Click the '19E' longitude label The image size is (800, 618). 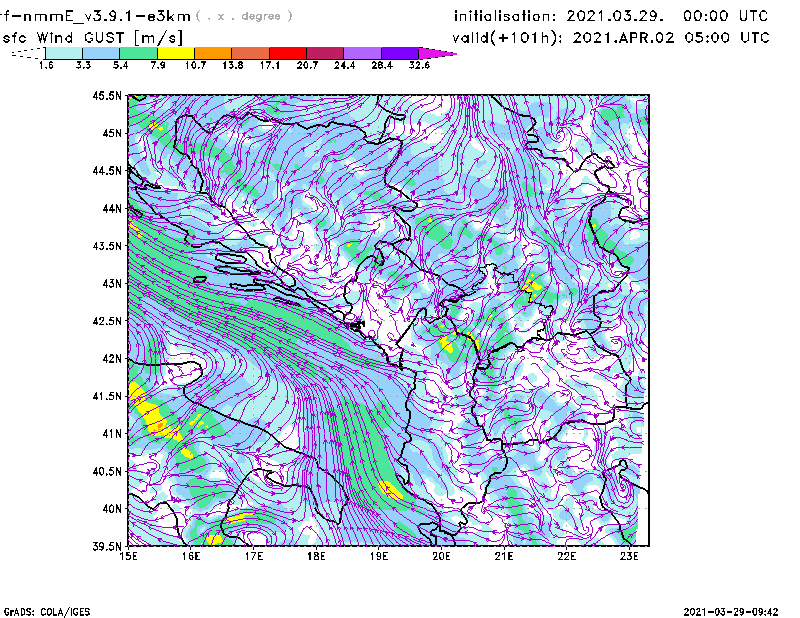point(379,556)
